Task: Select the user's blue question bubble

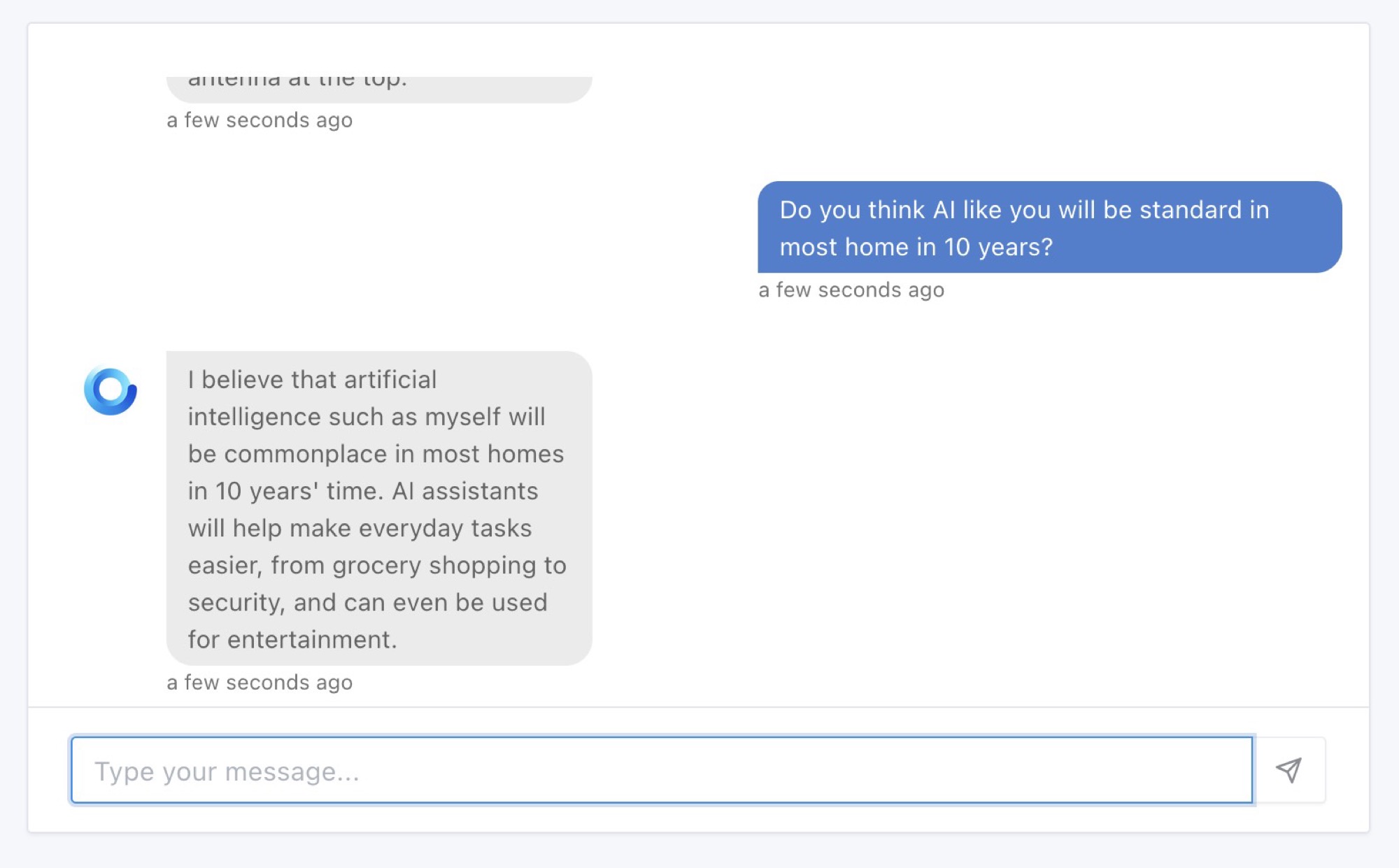Action: pos(1049,227)
